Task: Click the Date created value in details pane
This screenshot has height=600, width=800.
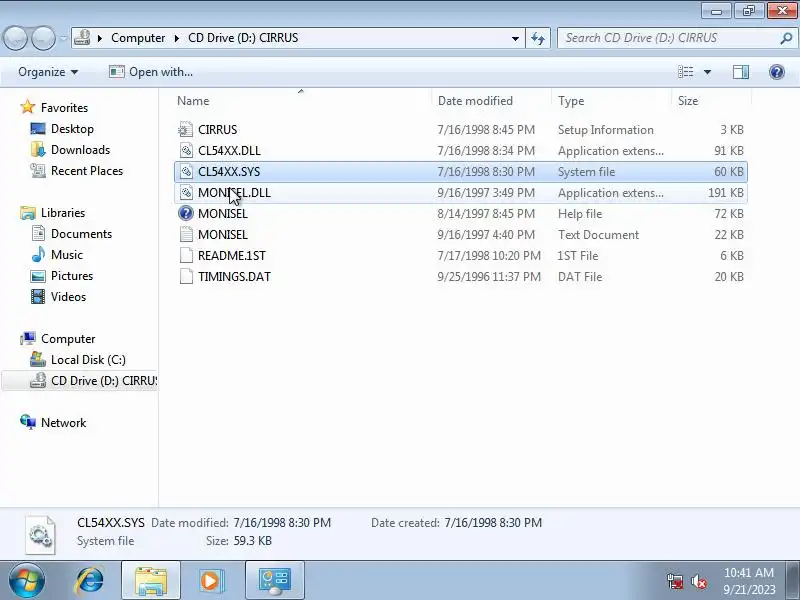Action: click(493, 522)
